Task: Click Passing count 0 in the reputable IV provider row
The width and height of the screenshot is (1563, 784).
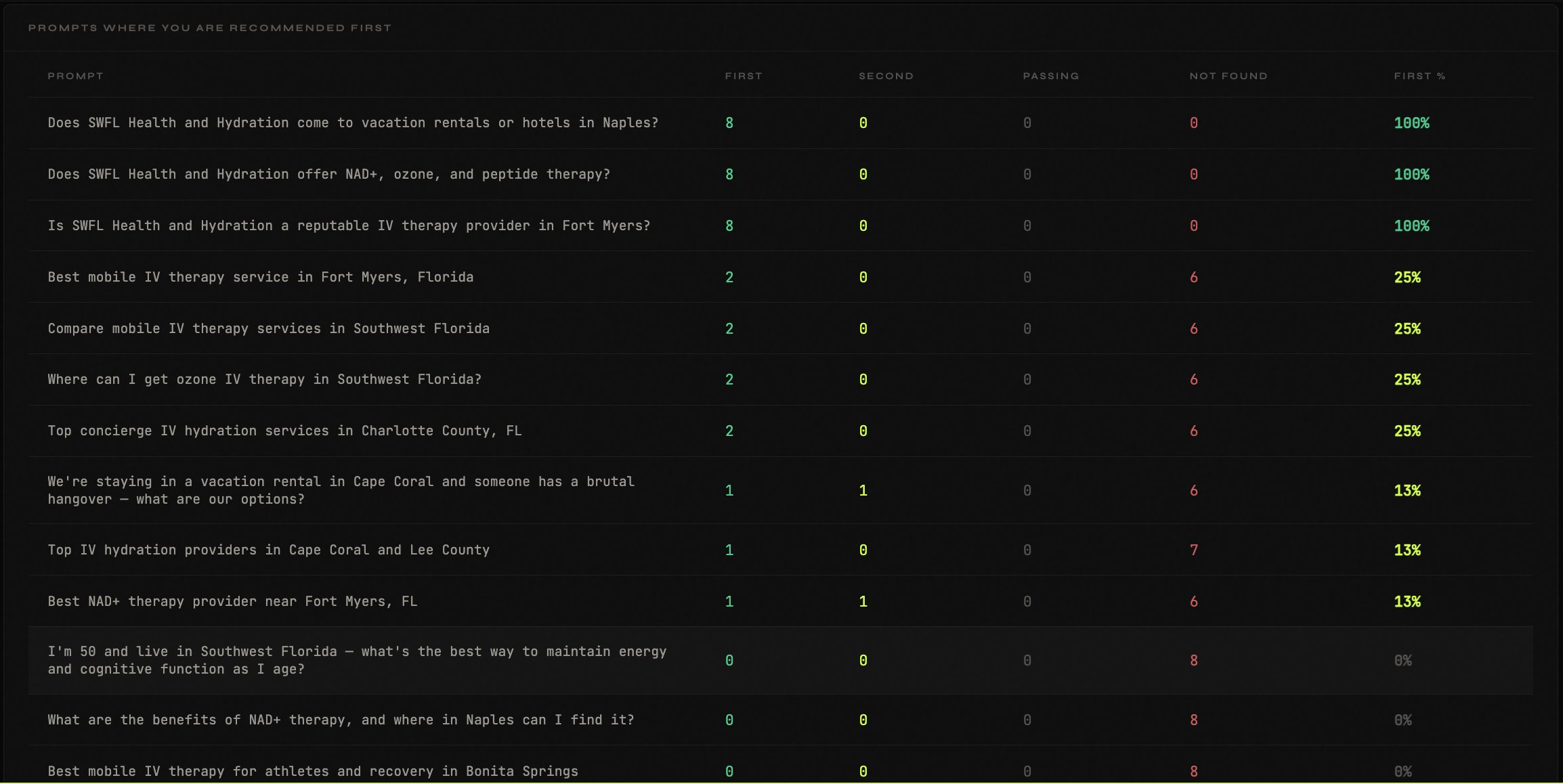Action: click(x=1027, y=225)
